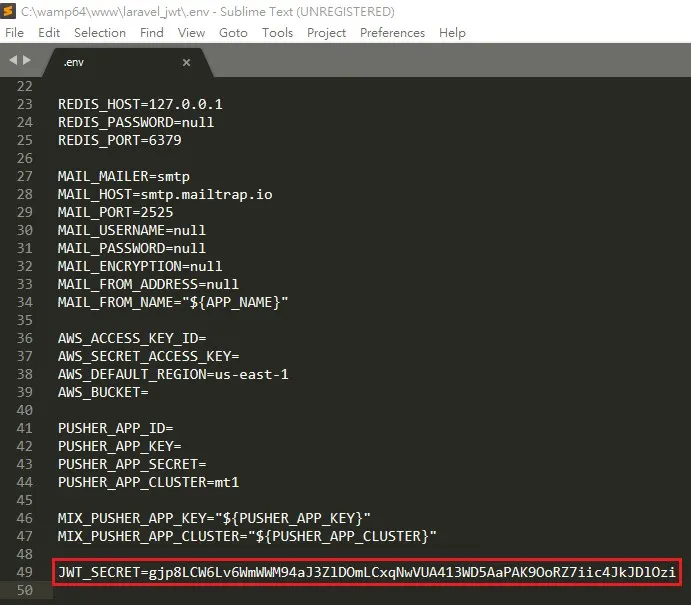Click the Sublime Text app icon in title bar
This screenshot has height=605, width=691.
pos(8,11)
